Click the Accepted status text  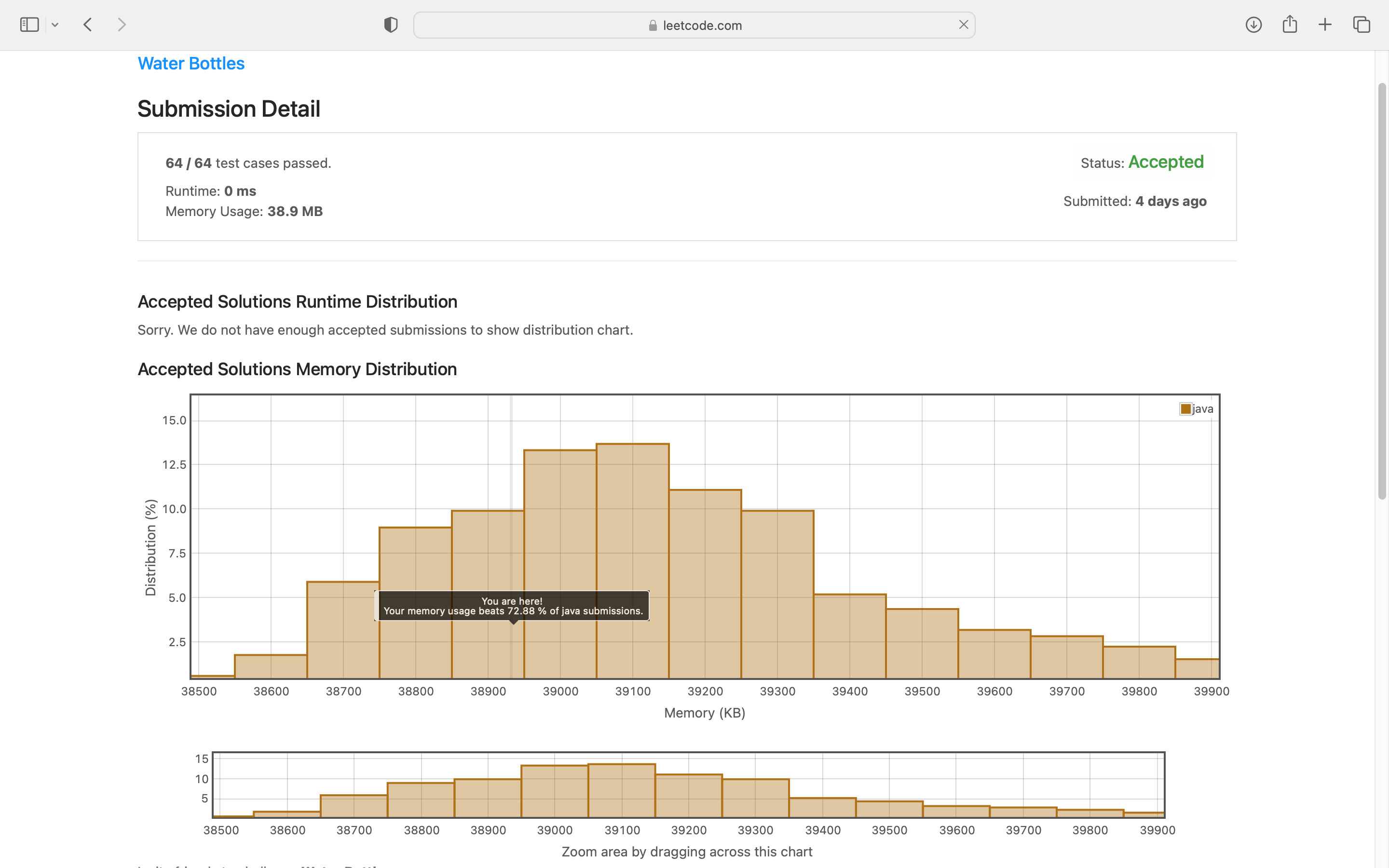tap(1166, 163)
